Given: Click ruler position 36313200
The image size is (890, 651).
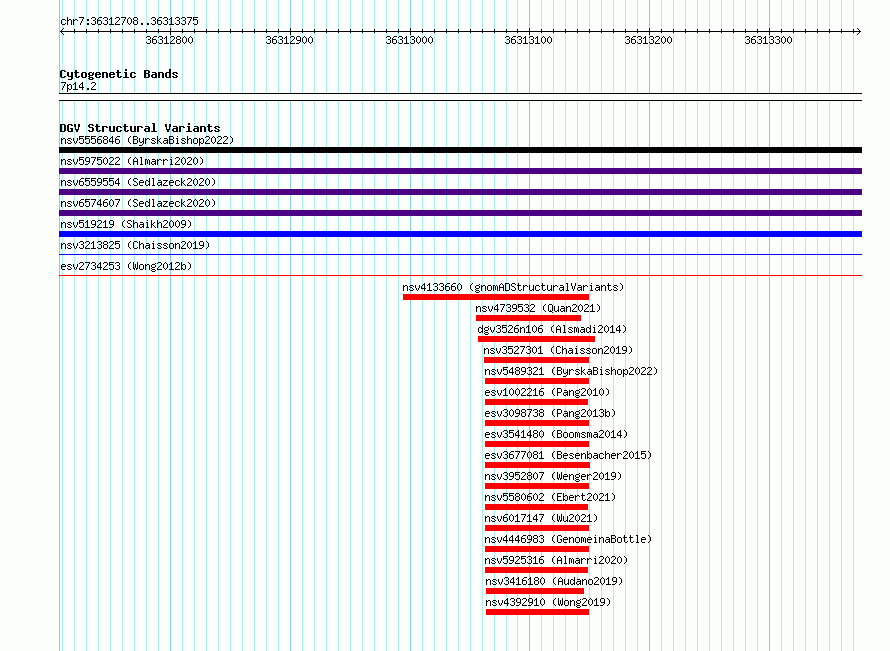Looking at the screenshot, I should coord(648,40).
